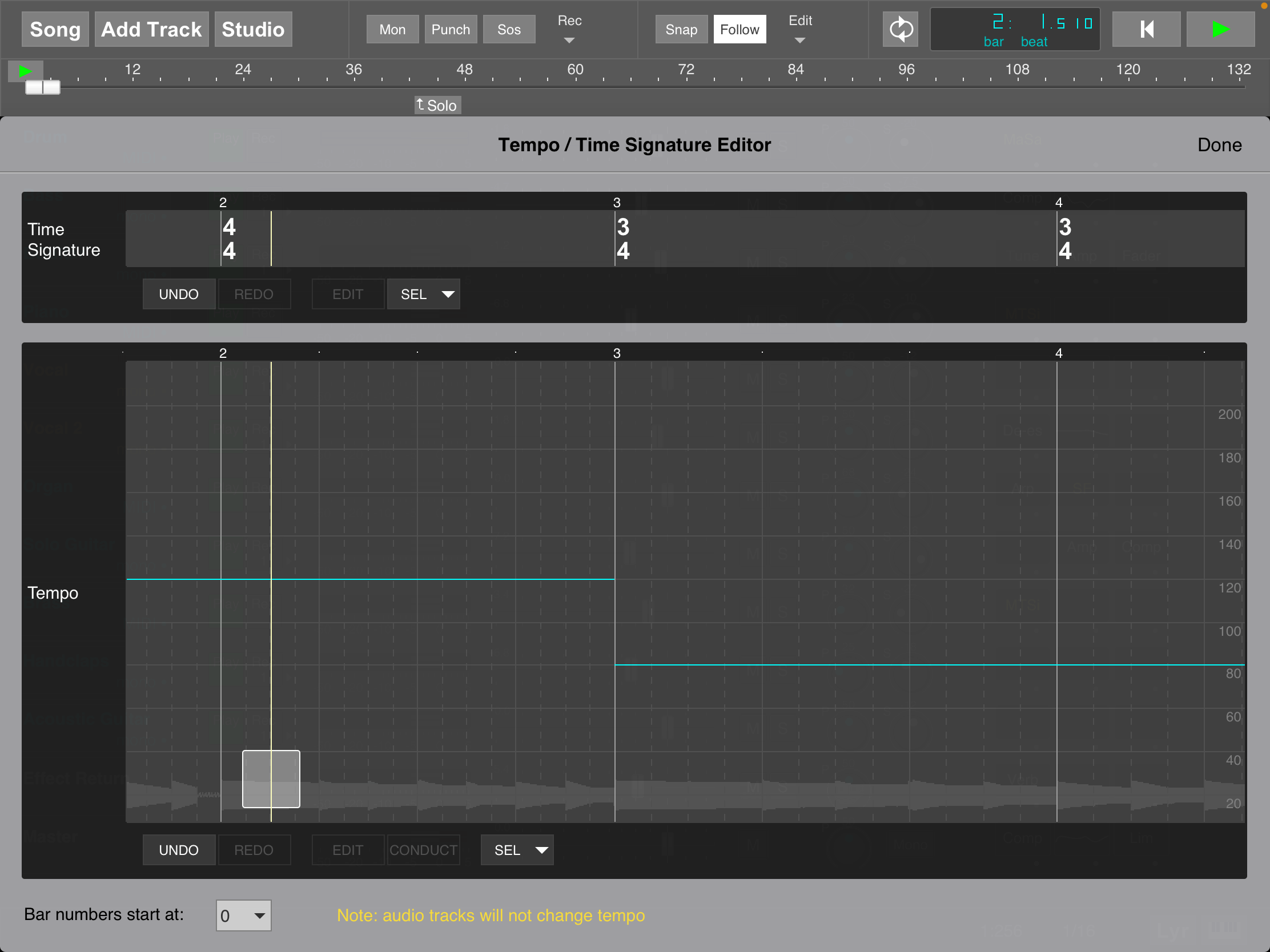Click UNDO in the Tempo section
The image size is (1270, 952).
179,850
